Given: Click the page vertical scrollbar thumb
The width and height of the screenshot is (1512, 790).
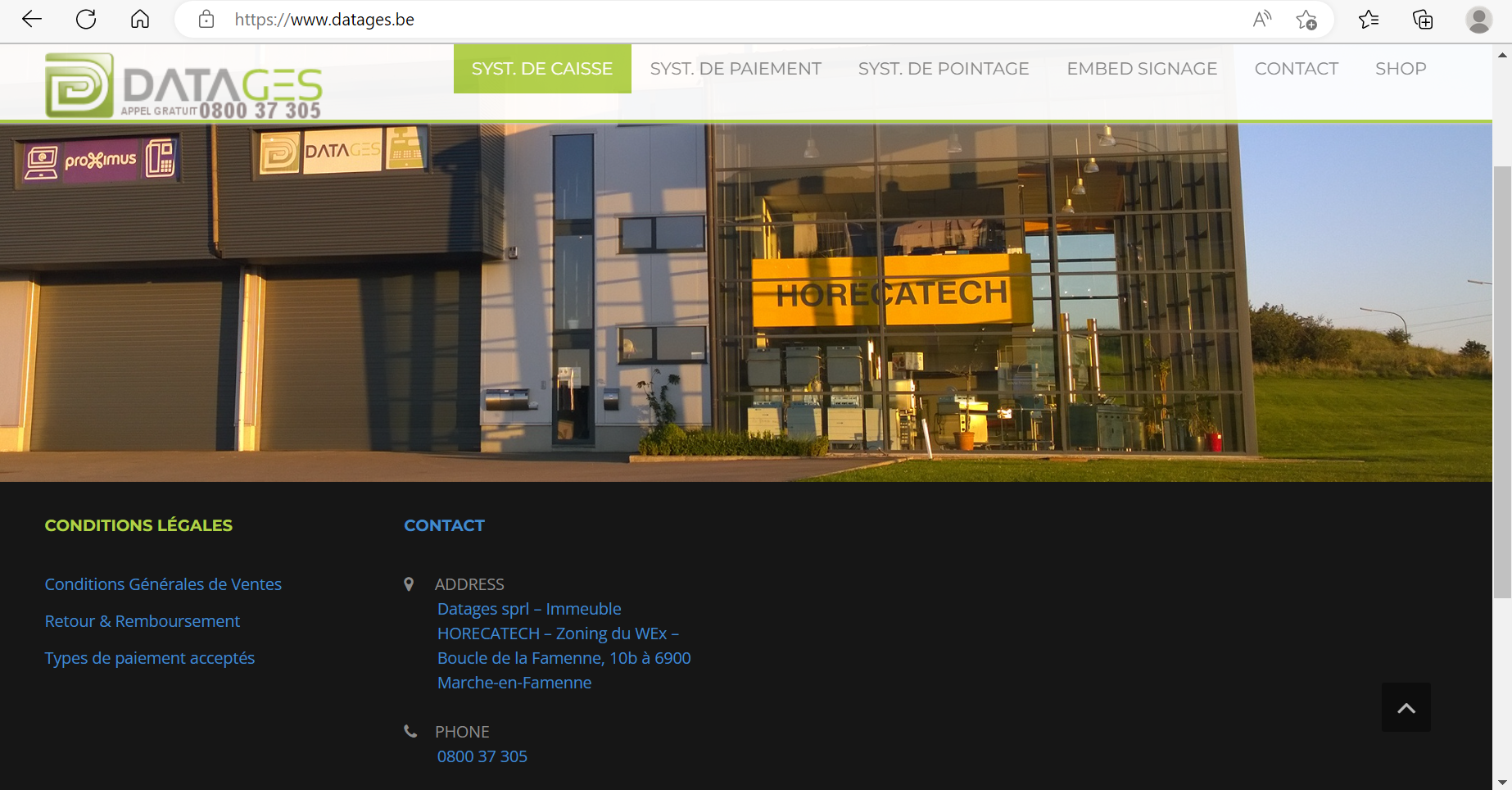Looking at the screenshot, I should (x=1502, y=382).
